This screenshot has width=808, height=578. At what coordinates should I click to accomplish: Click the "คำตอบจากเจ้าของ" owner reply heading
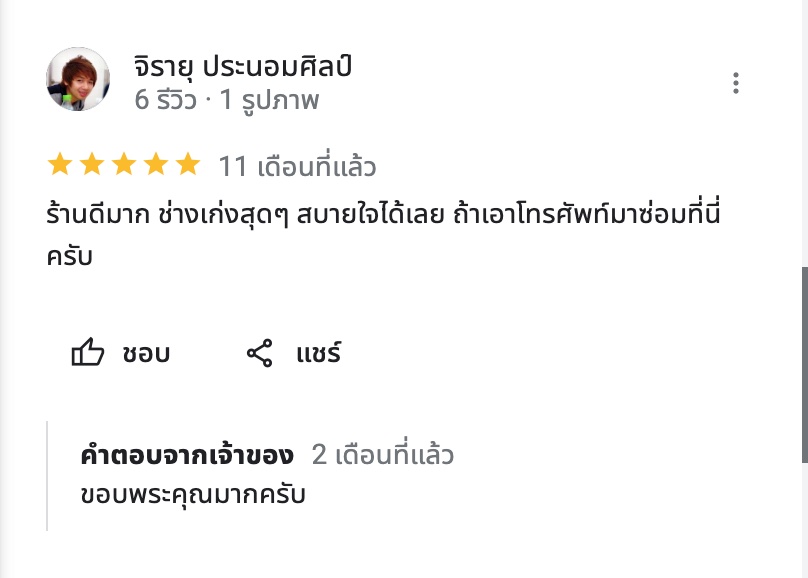pyautogui.click(x=187, y=456)
